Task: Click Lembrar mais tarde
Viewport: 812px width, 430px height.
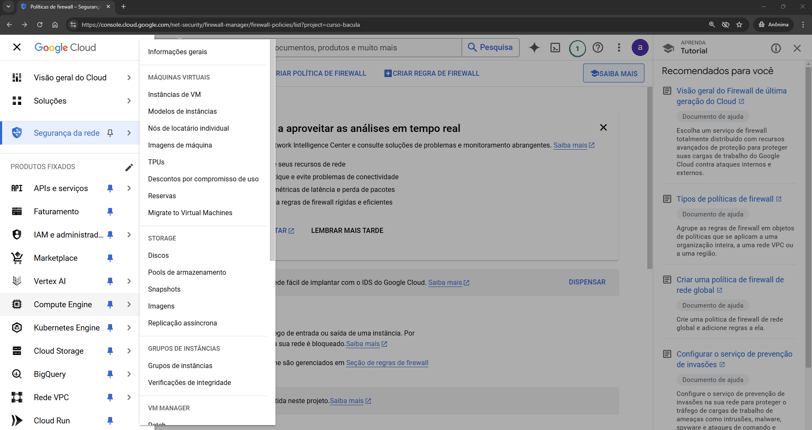Action: (347, 231)
